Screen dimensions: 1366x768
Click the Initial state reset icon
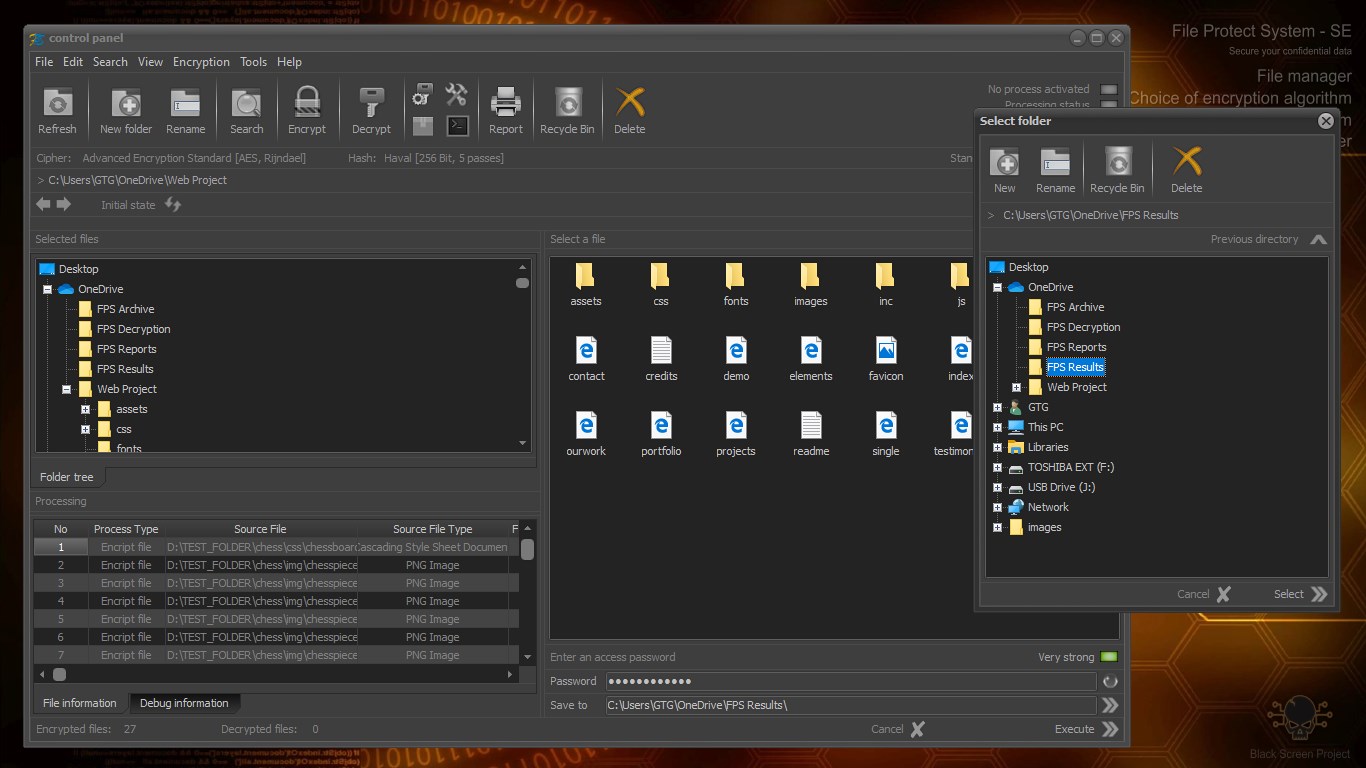pyautogui.click(x=173, y=205)
